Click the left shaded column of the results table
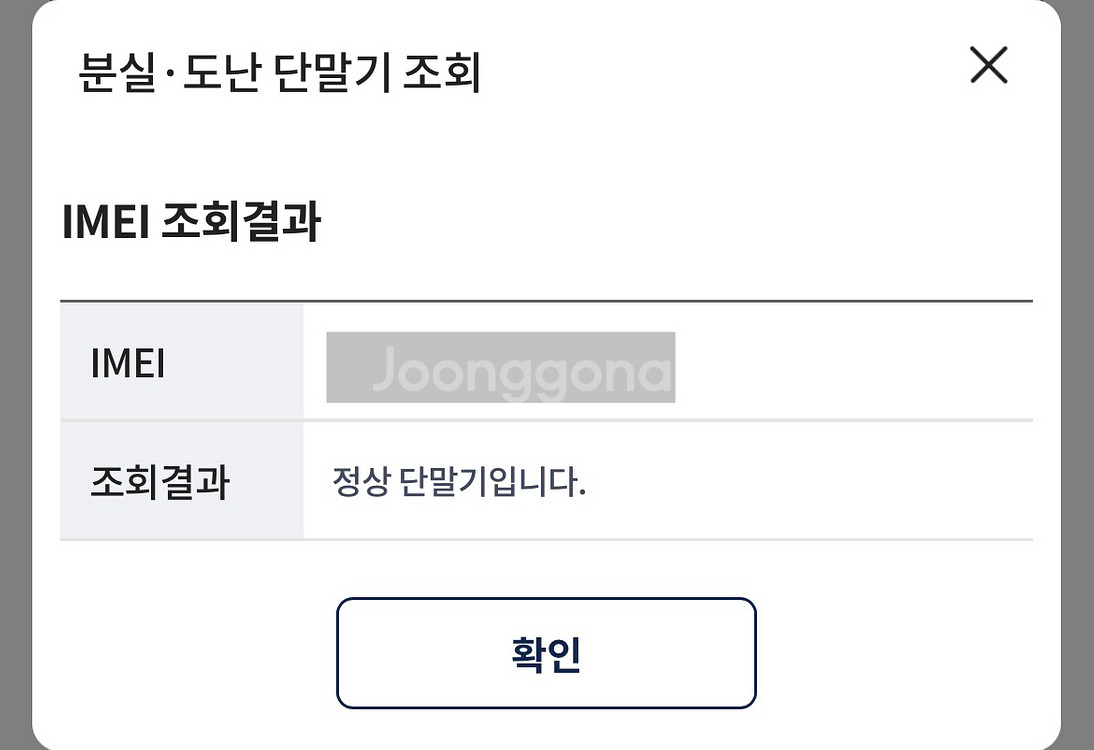 (181, 420)
